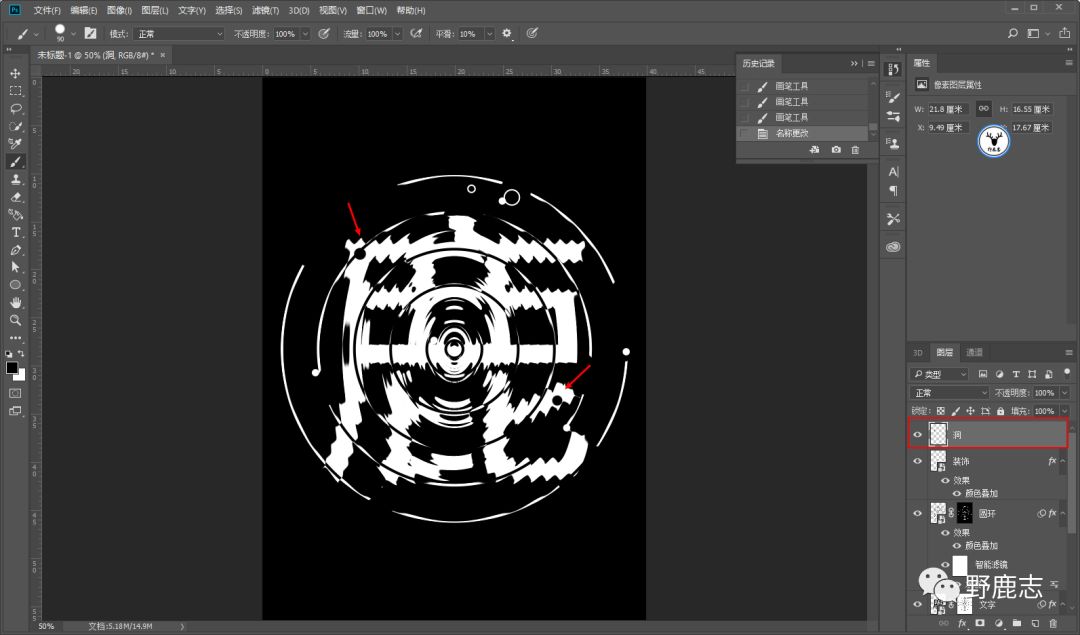
Task: Select the Quick Selection tool
Action: [15, 126]
